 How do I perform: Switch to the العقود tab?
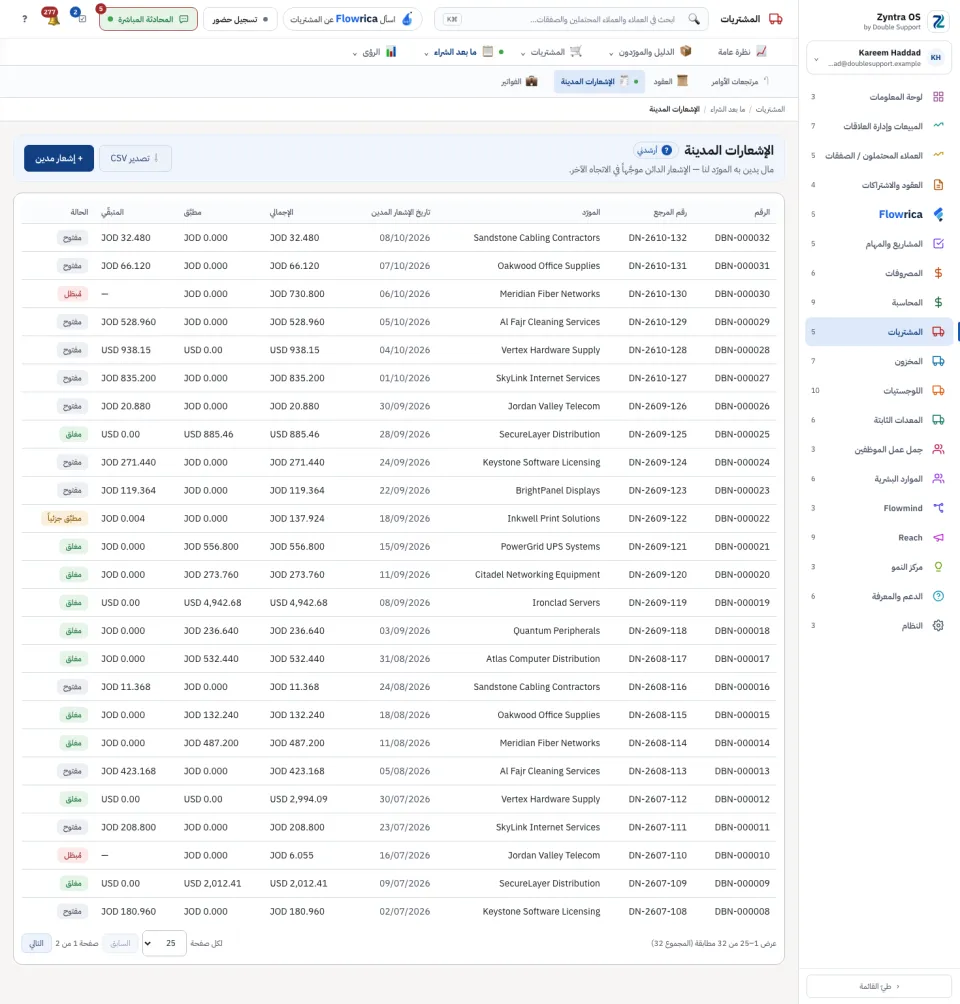pyautogui.click(x=670, y=81)
